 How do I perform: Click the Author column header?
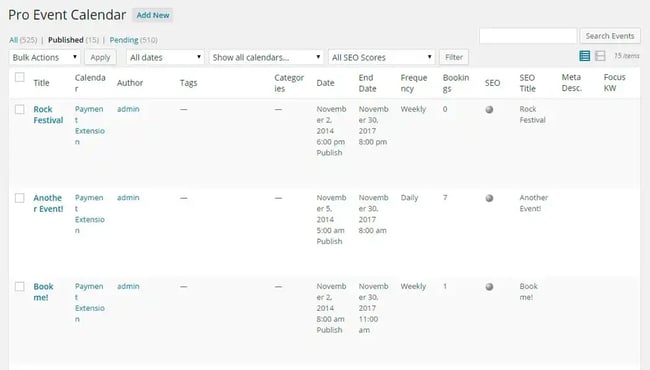click(x=130, y=83)
